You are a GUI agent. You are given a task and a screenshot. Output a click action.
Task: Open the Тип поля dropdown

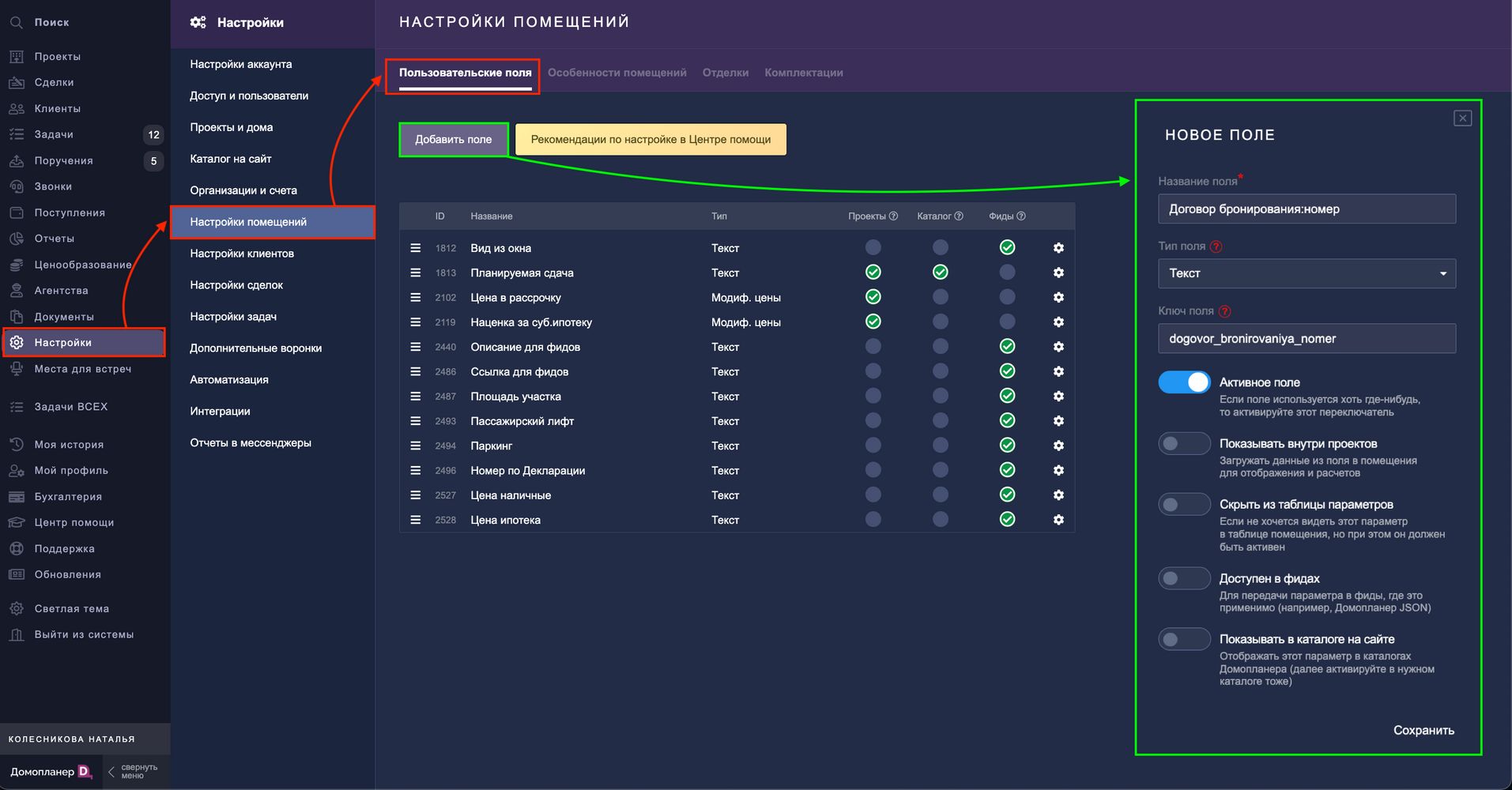point(1307,273)
